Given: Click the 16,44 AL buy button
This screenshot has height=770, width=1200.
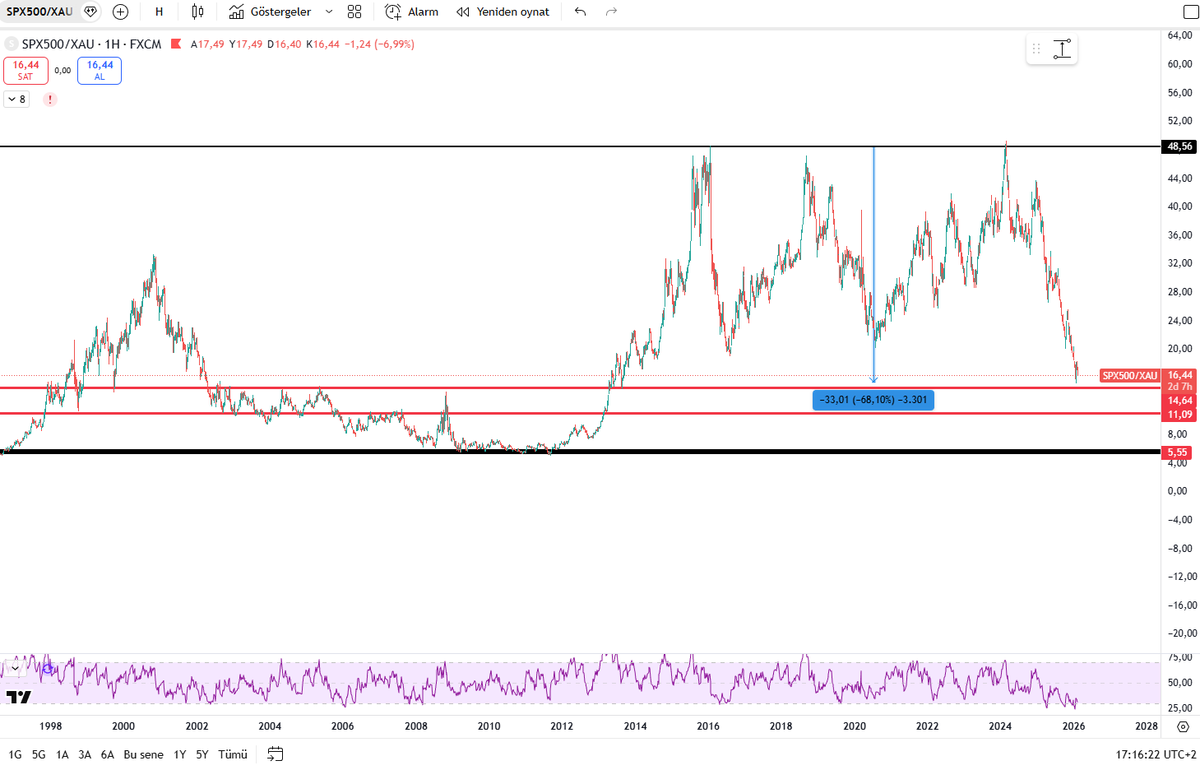Looking at the screenshot, I should click(x=99, y=70).
